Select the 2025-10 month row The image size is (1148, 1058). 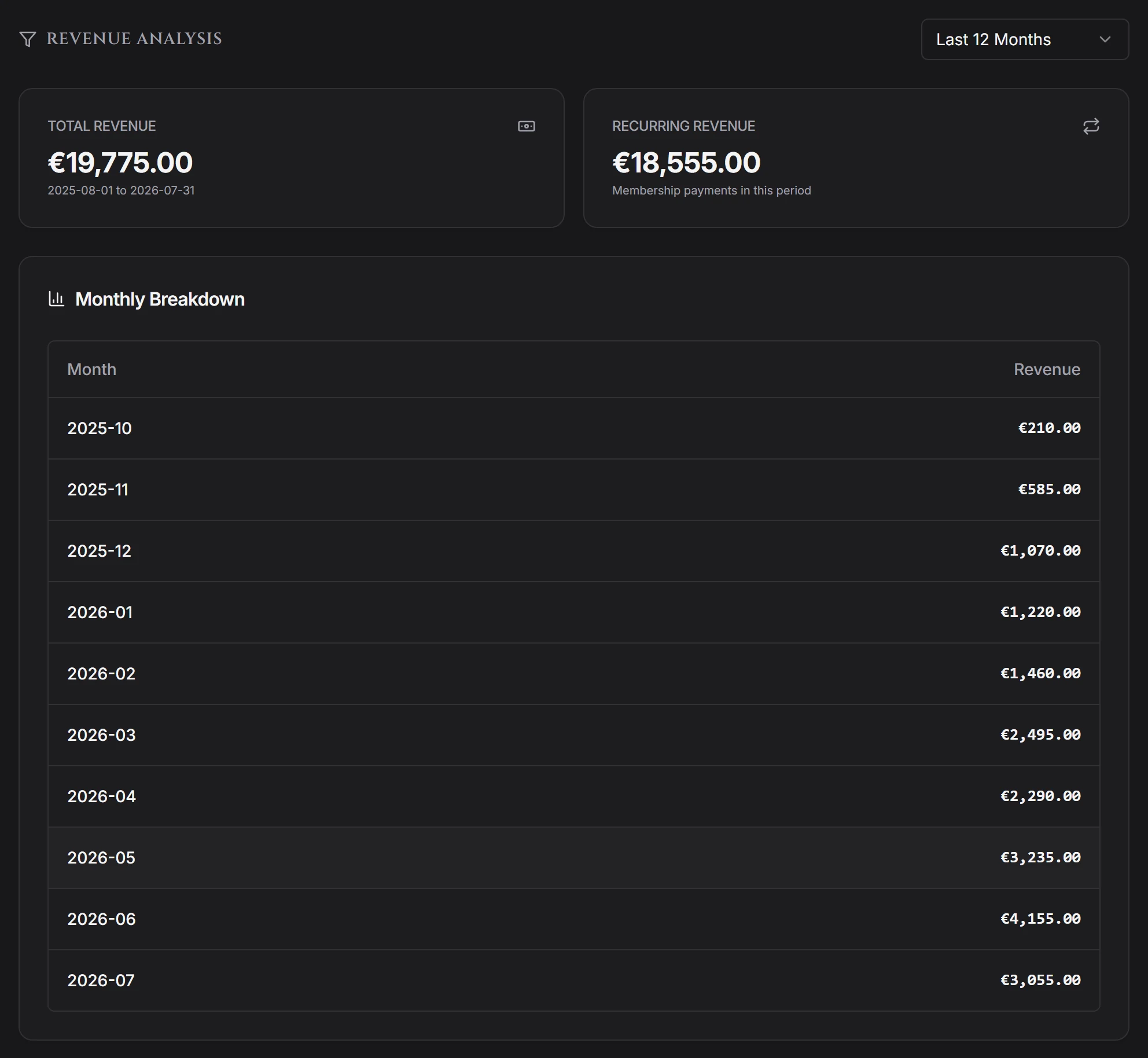573,428
